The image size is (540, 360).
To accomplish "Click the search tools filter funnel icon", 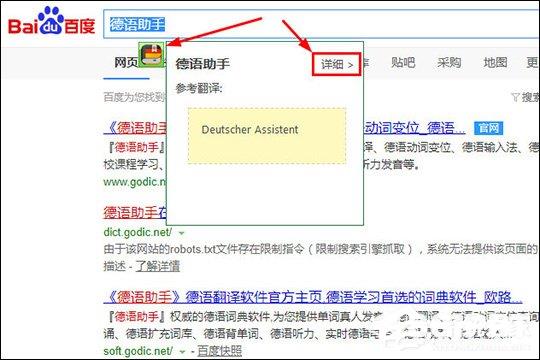I will point(515,97).
